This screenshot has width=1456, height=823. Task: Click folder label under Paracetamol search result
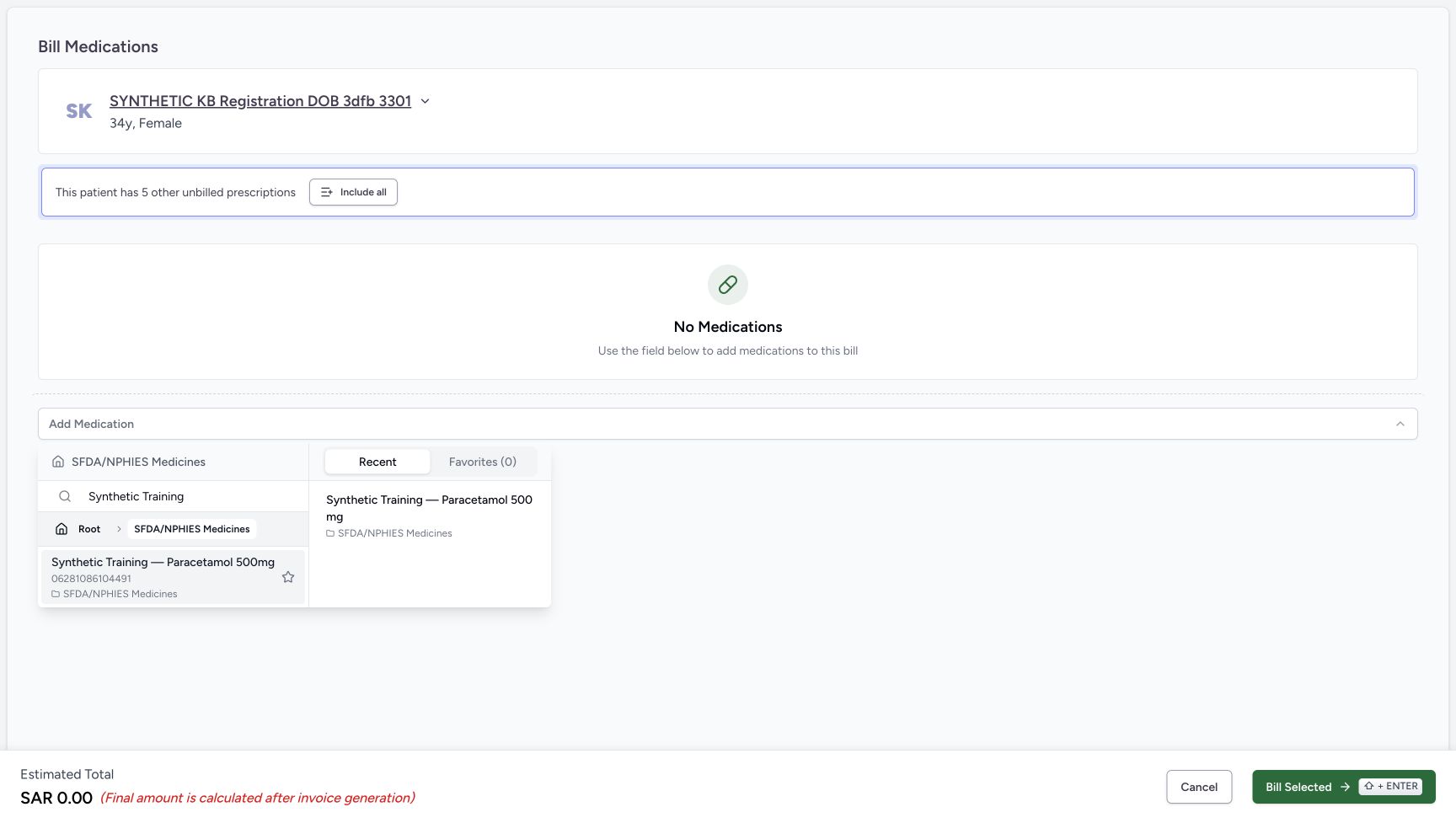tap(115, 594)
